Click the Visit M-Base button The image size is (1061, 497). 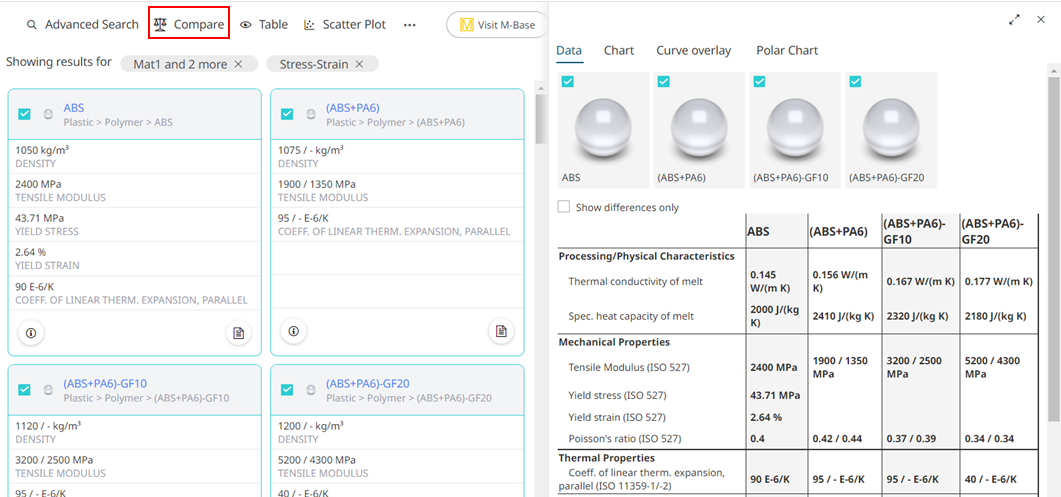tap(497, 25)
